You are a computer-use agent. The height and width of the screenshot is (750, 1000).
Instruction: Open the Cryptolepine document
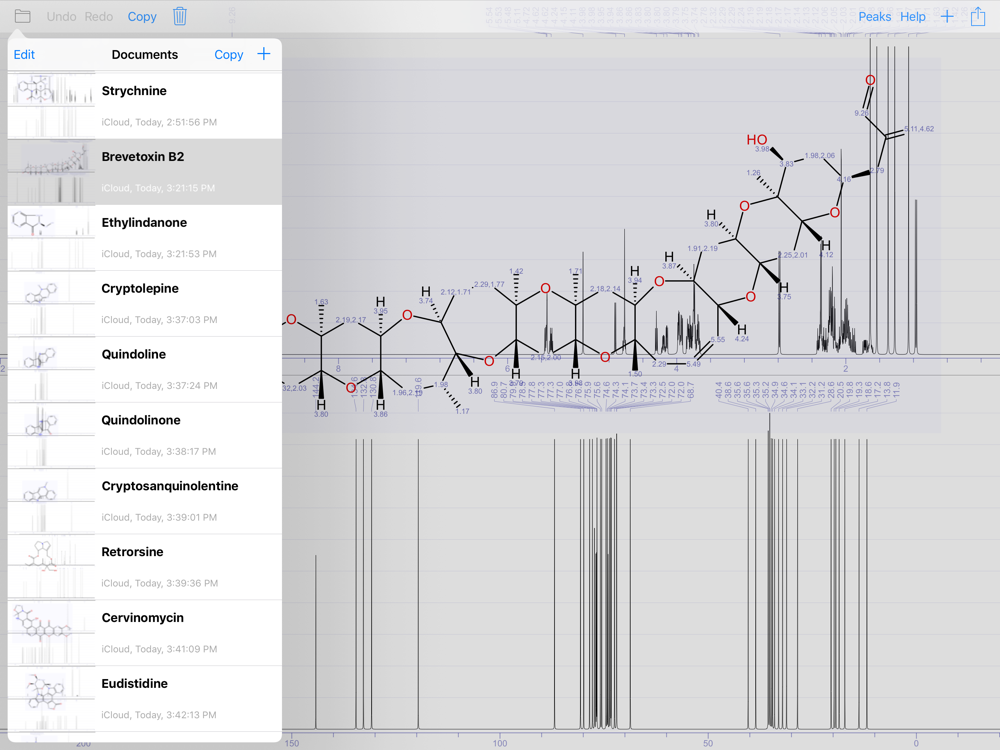tap(145, 304)
